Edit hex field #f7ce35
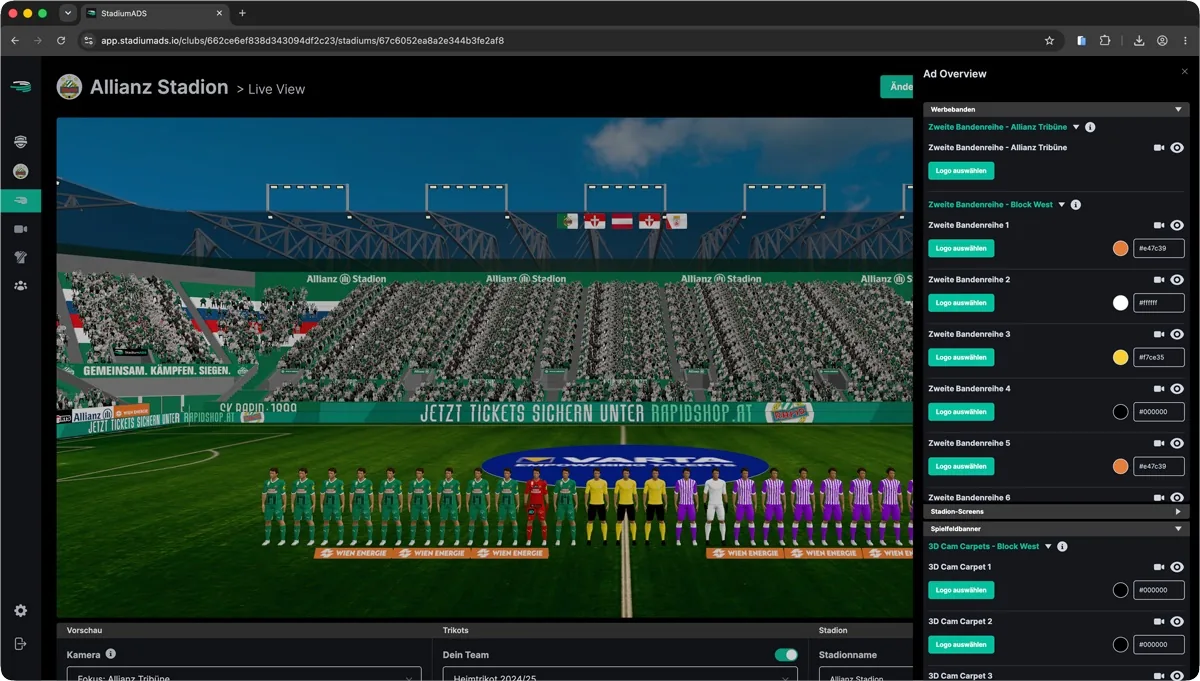1200x681 pixels. coord(1159,357)
